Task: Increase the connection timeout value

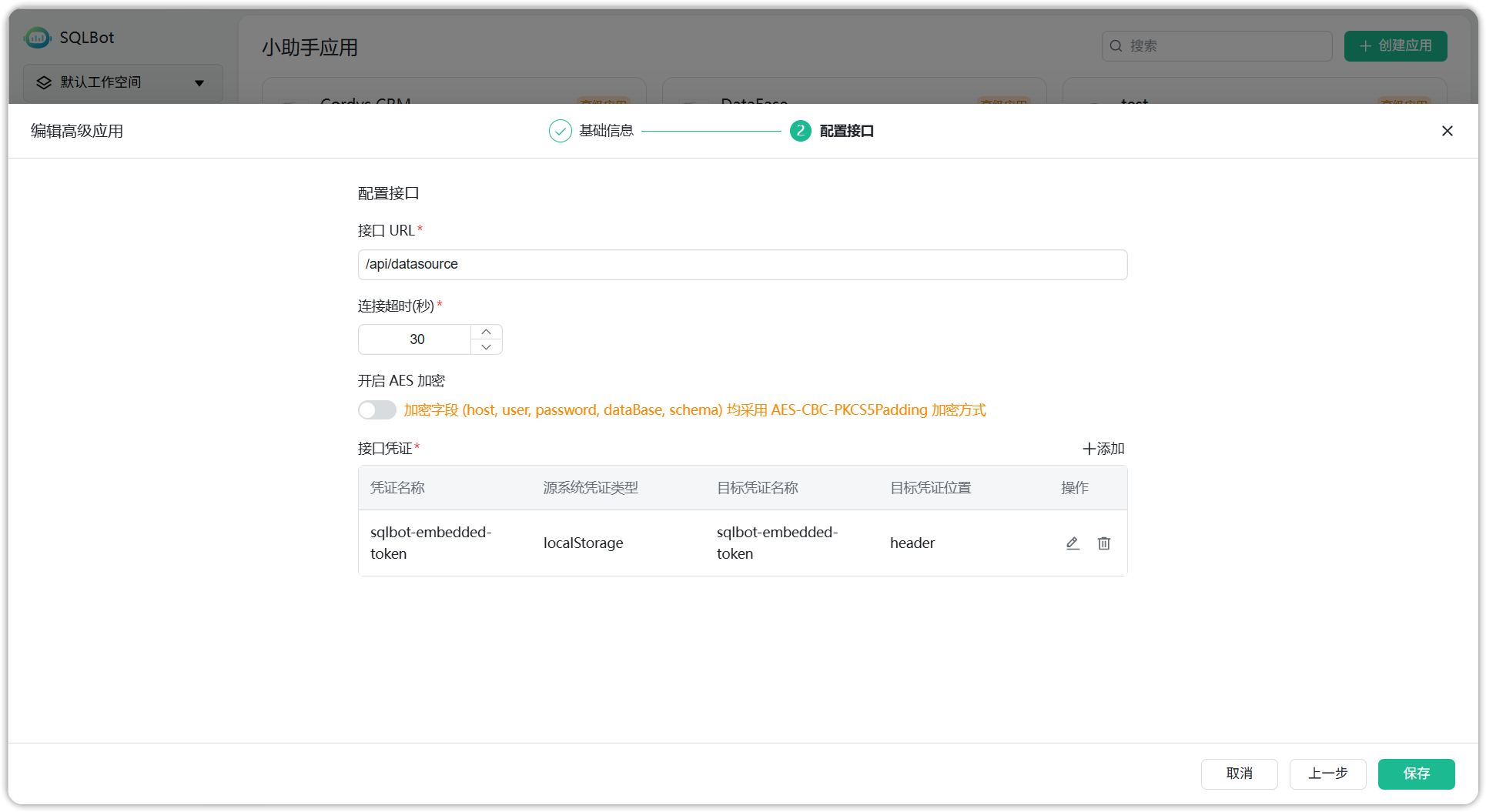Action: pyautogui.click(x=487, y=332)
